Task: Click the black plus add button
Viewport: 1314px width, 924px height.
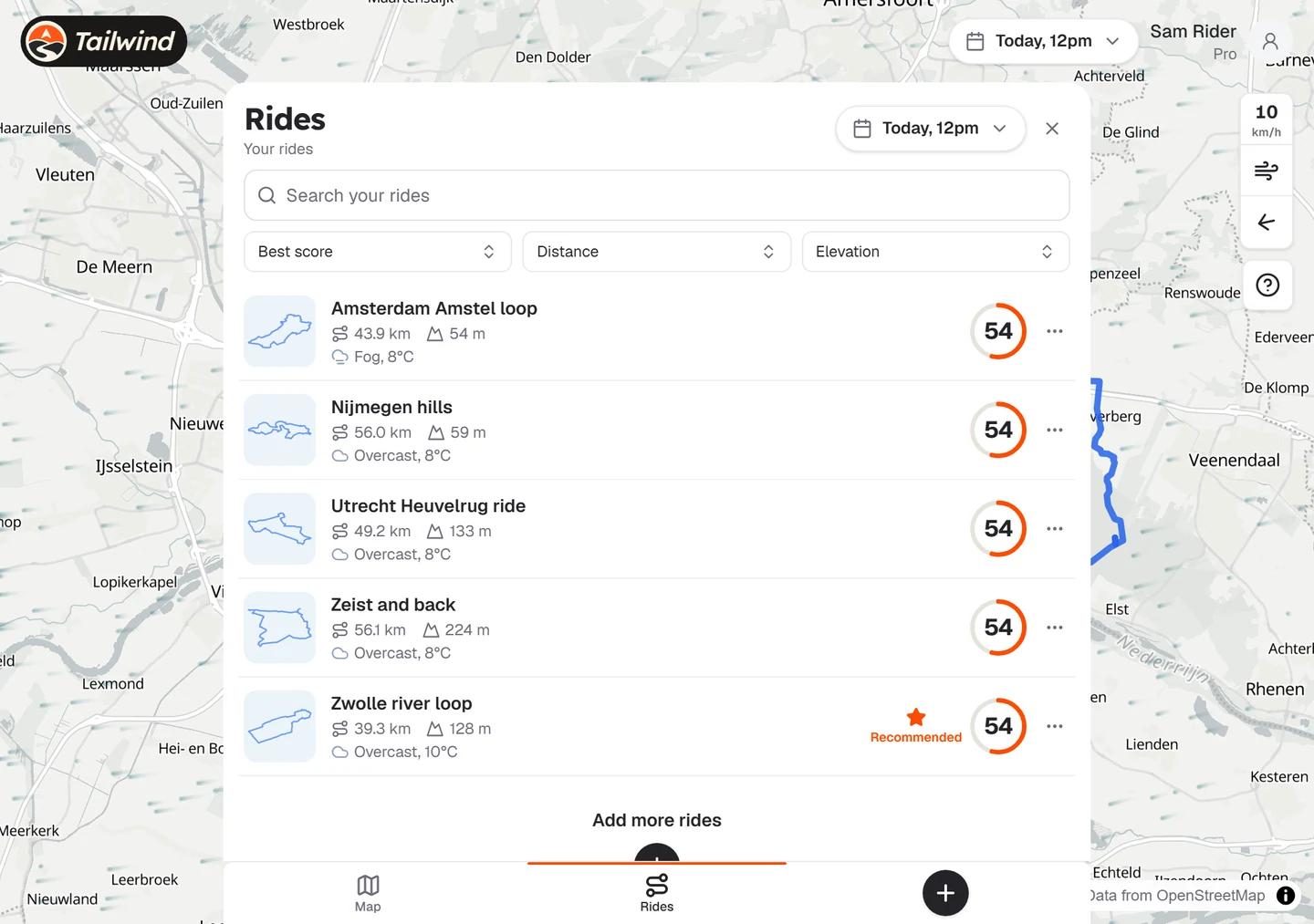Action: (x=945, y=893)
